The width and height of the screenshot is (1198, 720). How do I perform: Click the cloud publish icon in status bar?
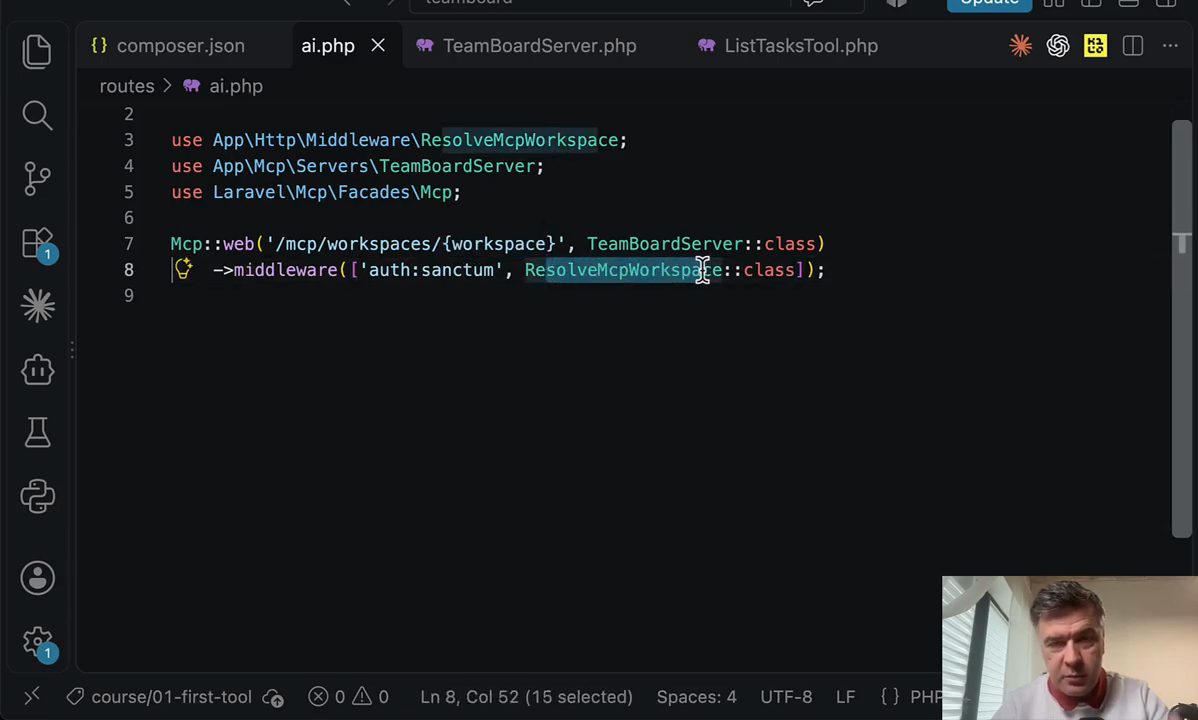coord(273,697)
